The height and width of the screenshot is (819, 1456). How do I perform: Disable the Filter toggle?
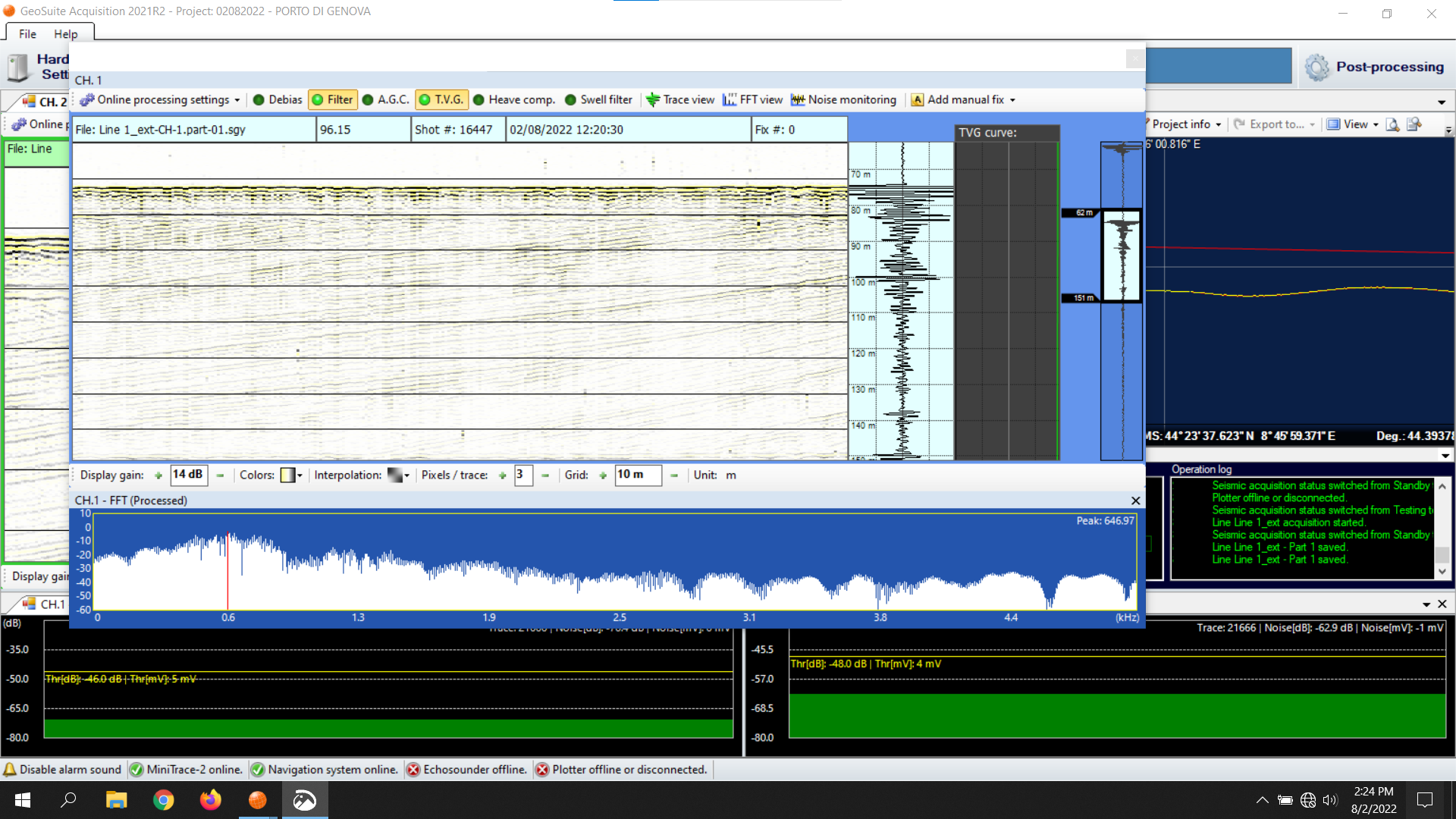[332, 99]
